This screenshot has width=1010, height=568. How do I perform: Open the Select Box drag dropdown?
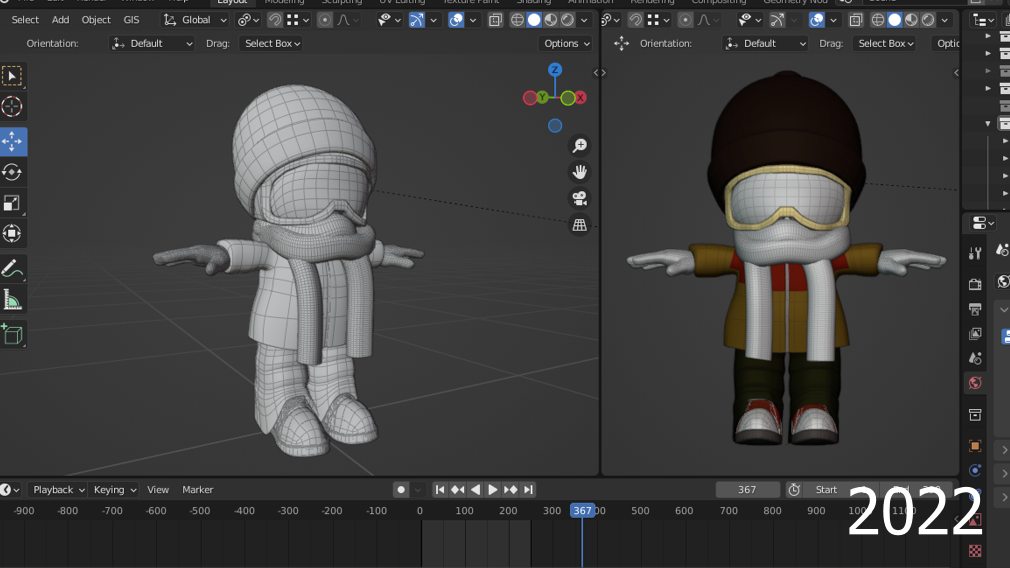click(x=272, y=43)
